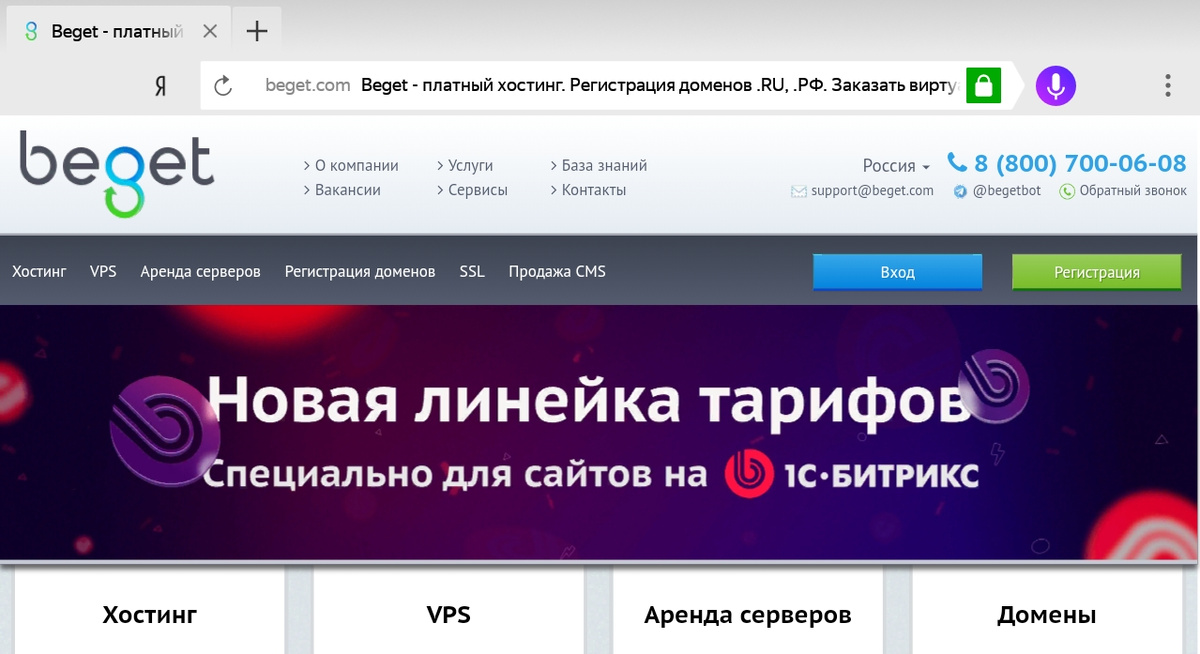The width and height of the screenshot is (1200, 654).
Task: Click the blue Вход button
Action: pyautogui.click(x=897, y=272)
